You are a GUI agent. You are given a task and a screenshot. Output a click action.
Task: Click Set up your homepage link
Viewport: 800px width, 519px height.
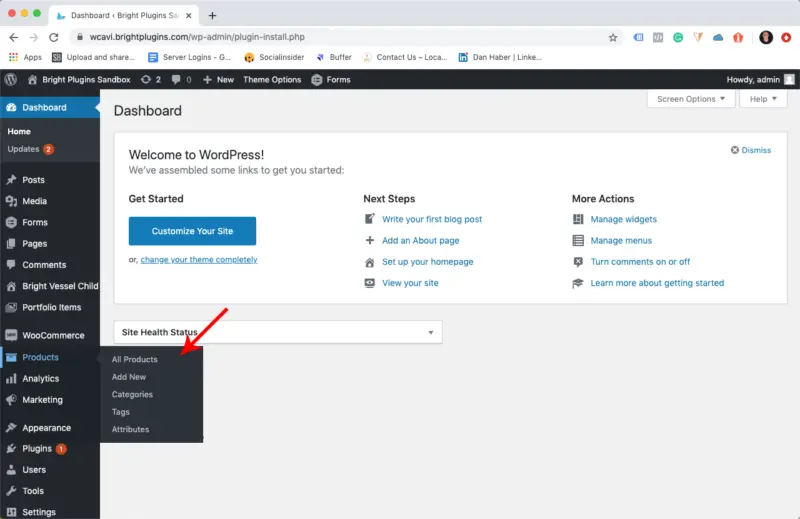click(x=428, y=262)
